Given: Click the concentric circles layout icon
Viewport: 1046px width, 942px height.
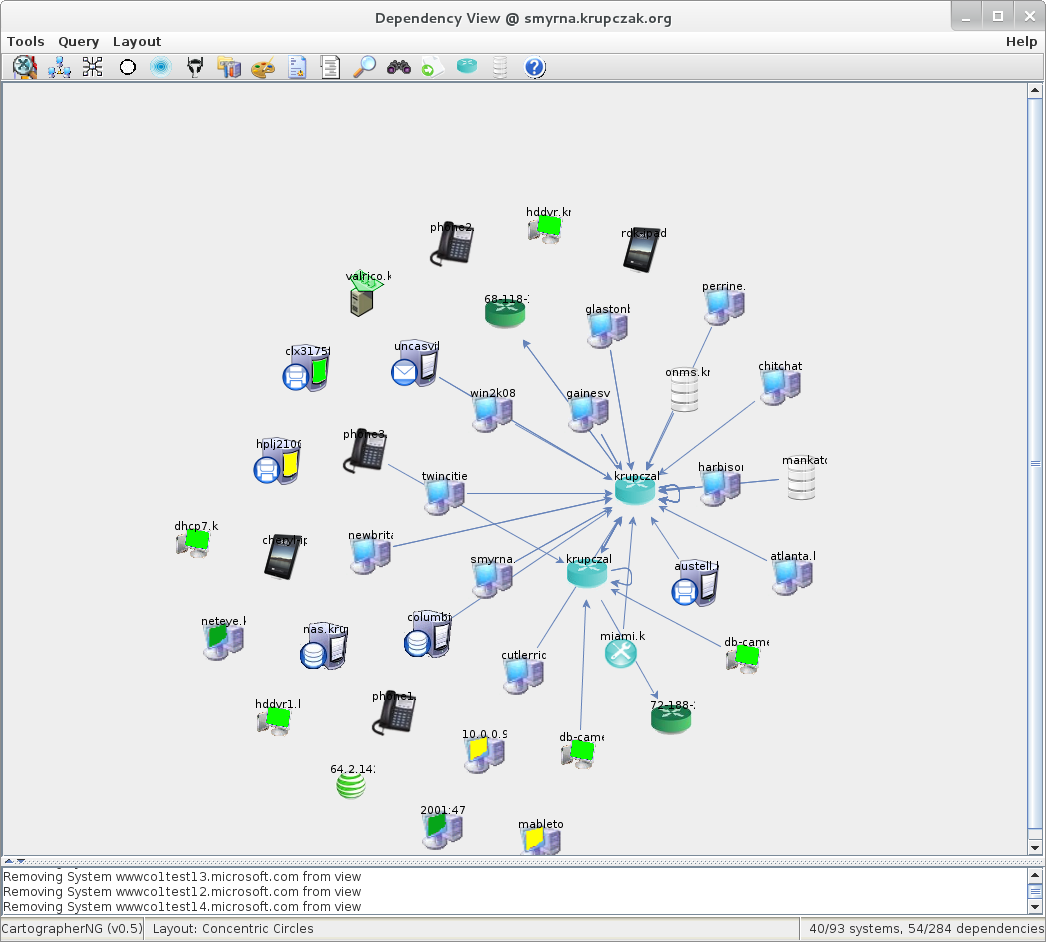Looking at the screenshot, I should point(160,67).
